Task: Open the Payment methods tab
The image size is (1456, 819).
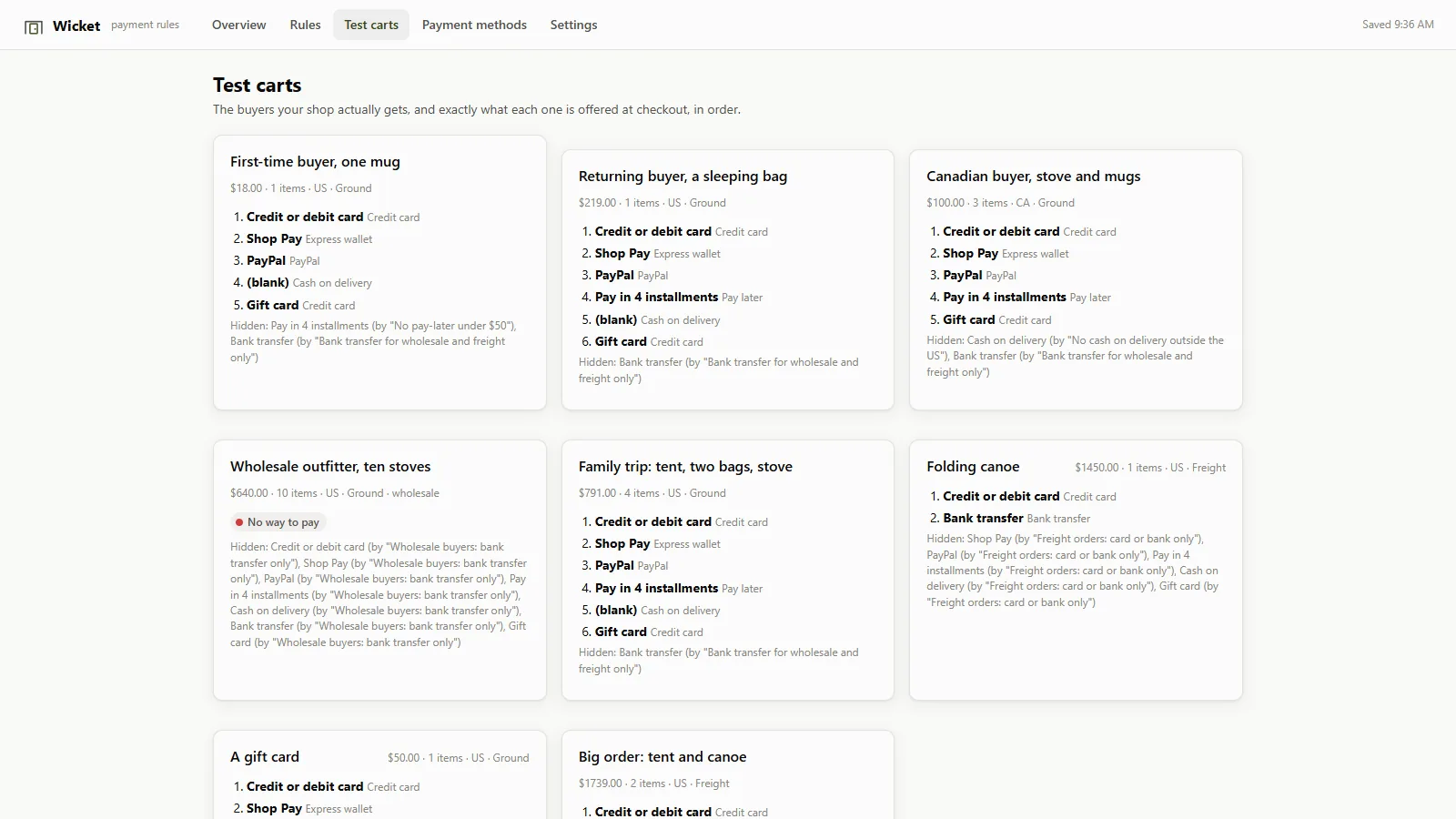Action: pos(474,25)
